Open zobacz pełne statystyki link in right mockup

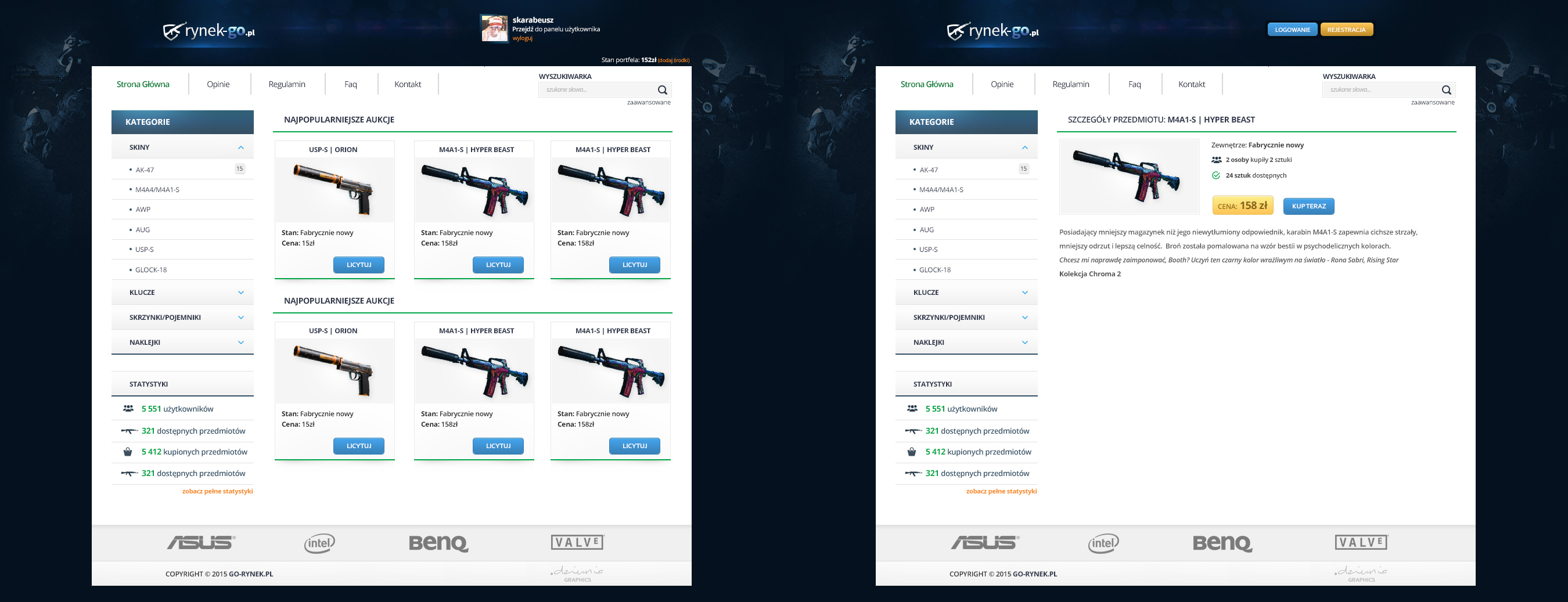point(1001,491)
